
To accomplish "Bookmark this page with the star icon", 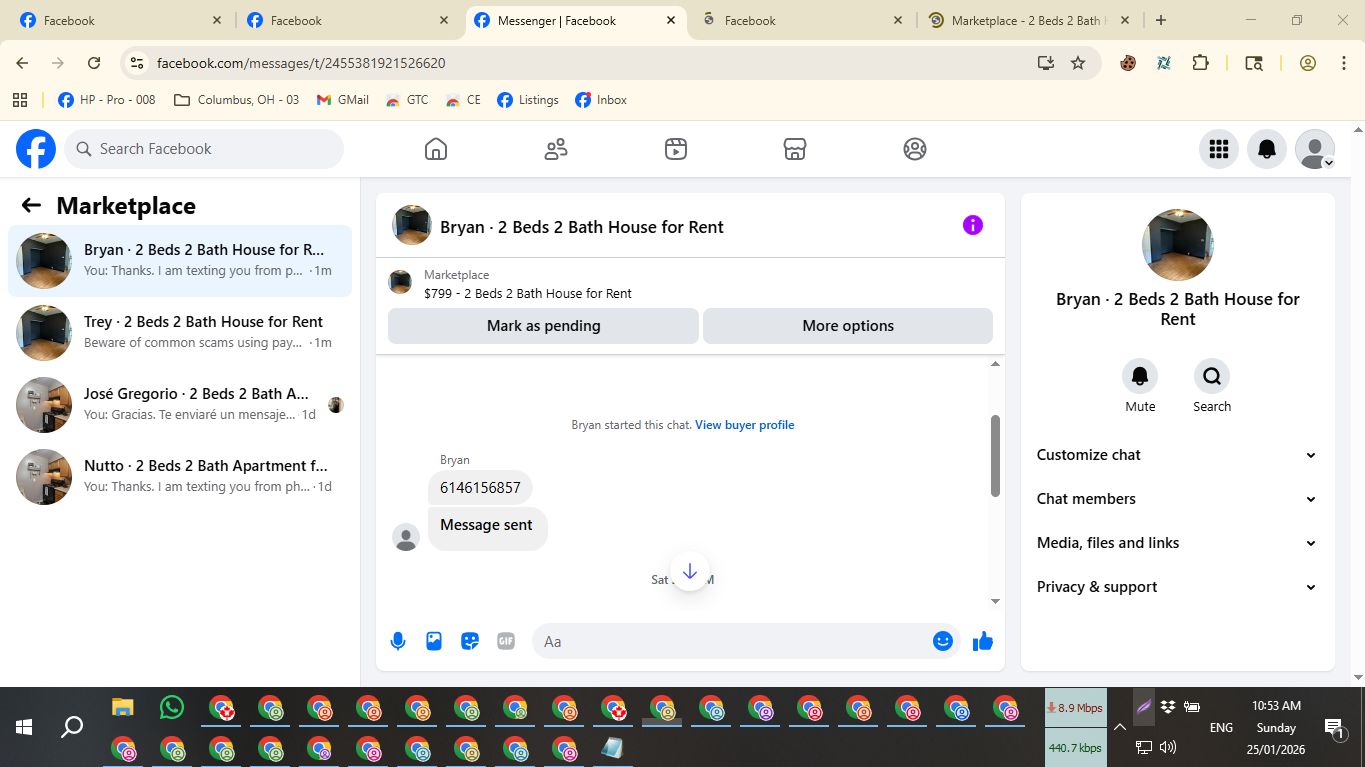I will (1078, 63).
